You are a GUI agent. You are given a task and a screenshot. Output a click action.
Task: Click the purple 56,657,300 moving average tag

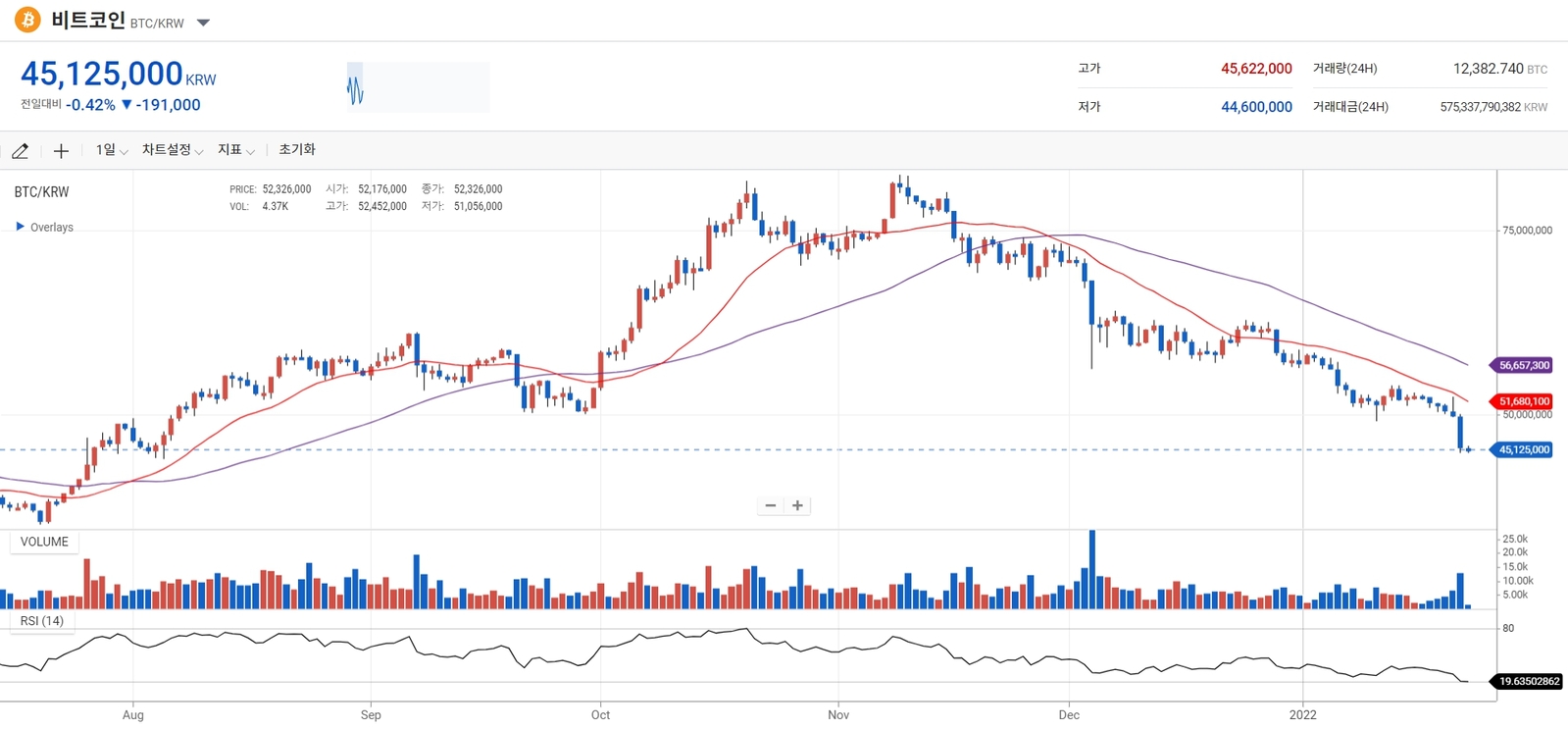(1524, 365)
